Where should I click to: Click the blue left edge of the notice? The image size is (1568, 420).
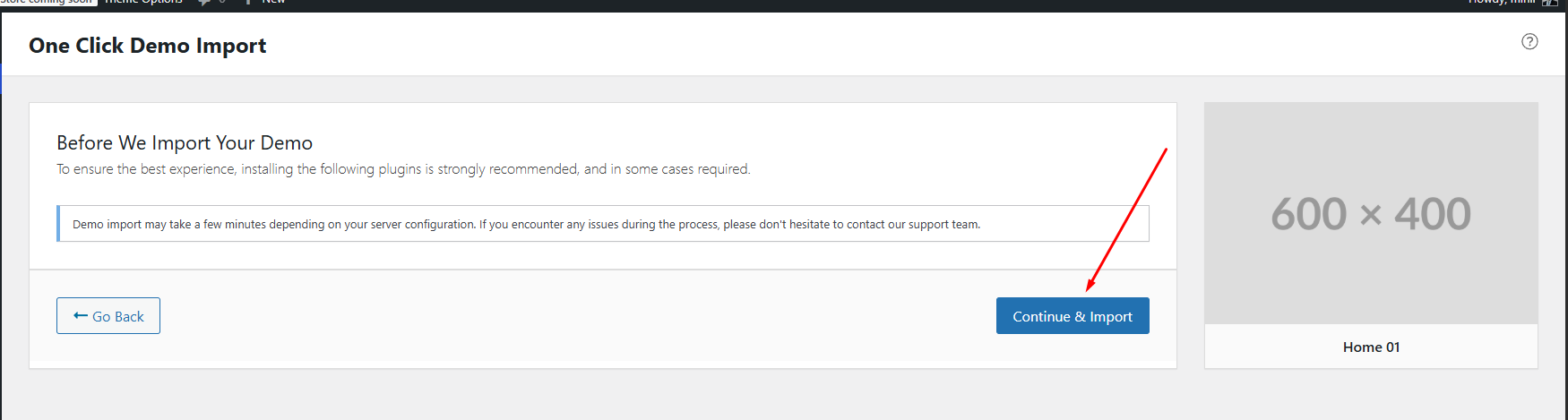[x=58, y=224]
